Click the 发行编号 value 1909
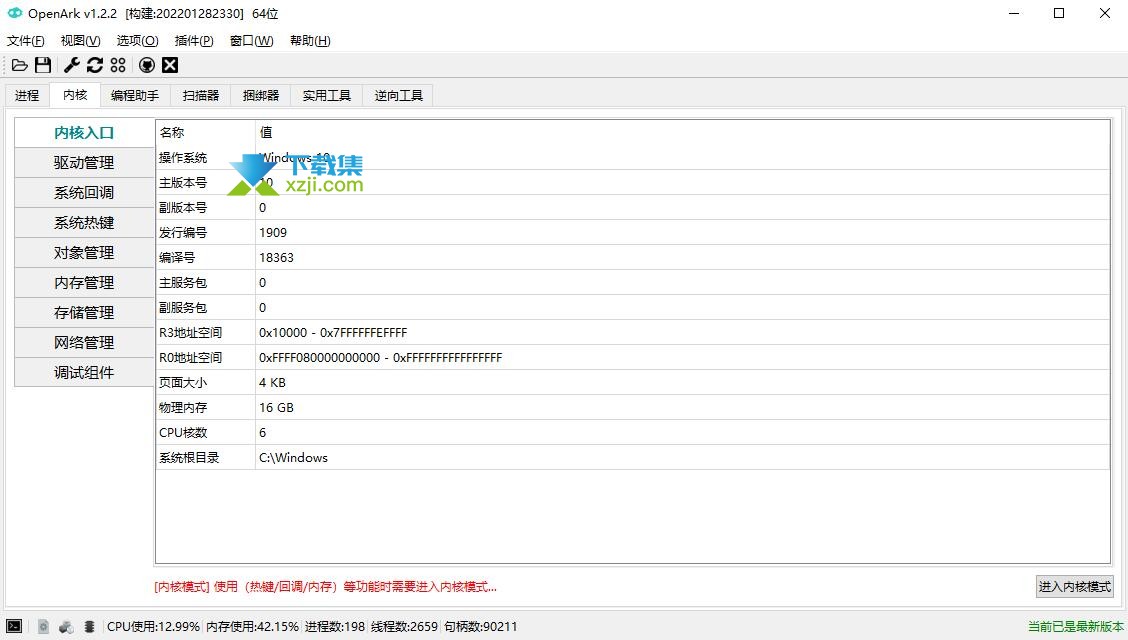Screen dimensions: 1128x640 click(x=273, y=233)
